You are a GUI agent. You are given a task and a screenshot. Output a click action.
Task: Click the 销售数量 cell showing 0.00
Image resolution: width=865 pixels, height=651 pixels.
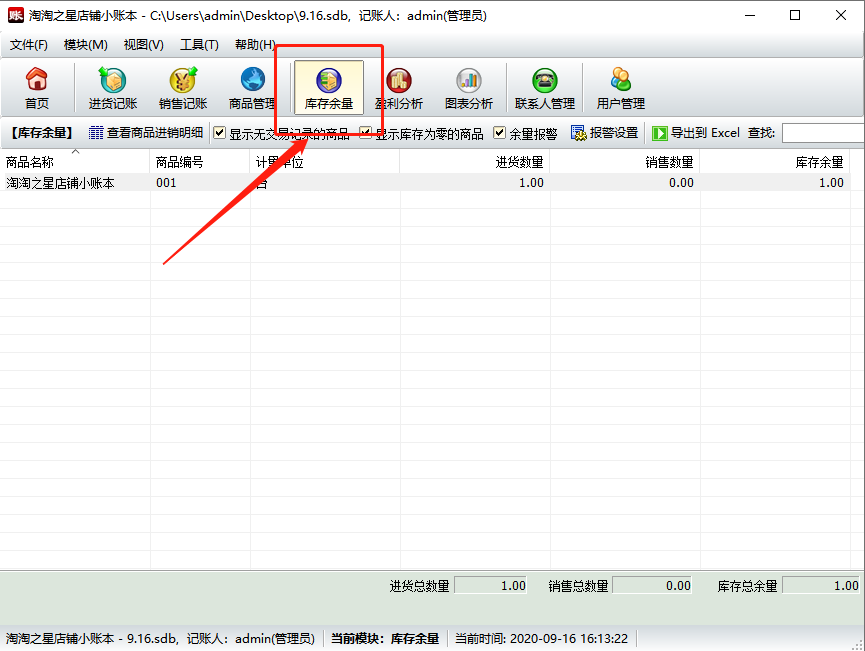pos(625,183)
